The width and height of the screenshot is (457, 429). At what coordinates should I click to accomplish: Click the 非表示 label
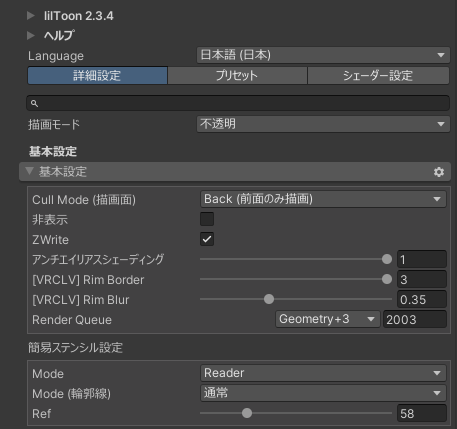(50, 220)
